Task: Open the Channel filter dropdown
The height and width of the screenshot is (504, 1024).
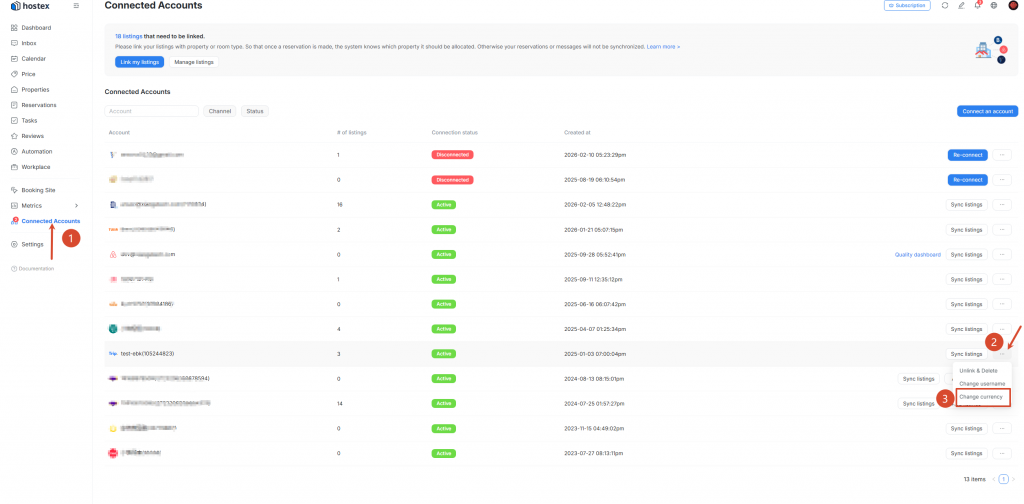Action: point(220,111)
